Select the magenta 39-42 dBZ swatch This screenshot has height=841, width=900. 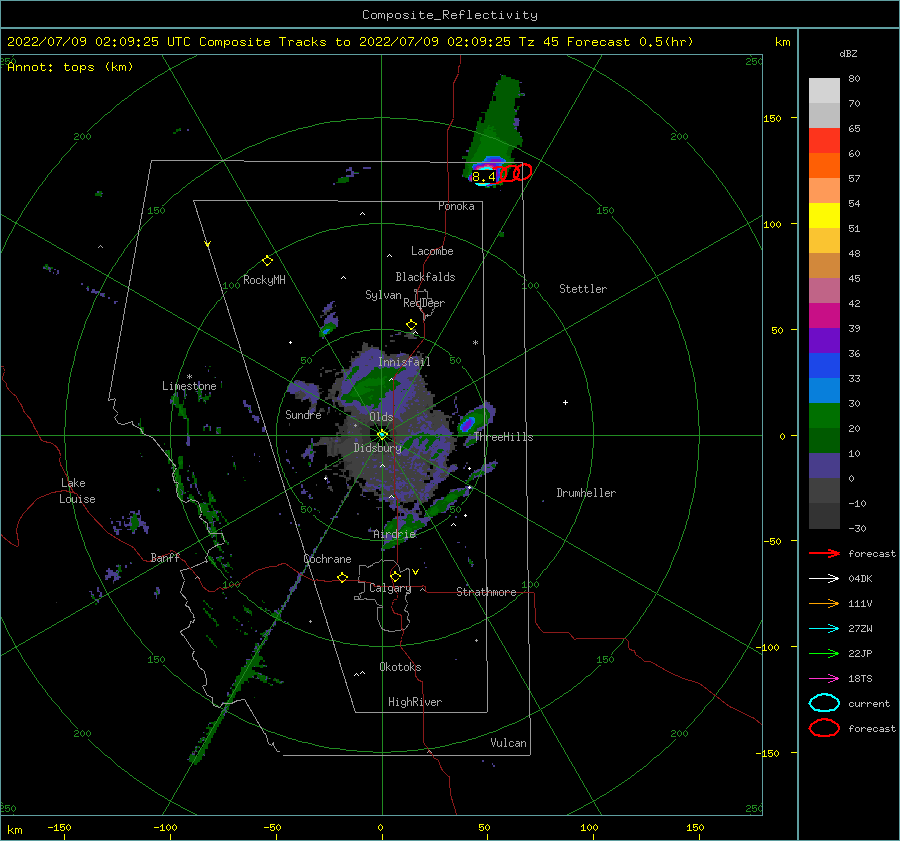[824, 315]
